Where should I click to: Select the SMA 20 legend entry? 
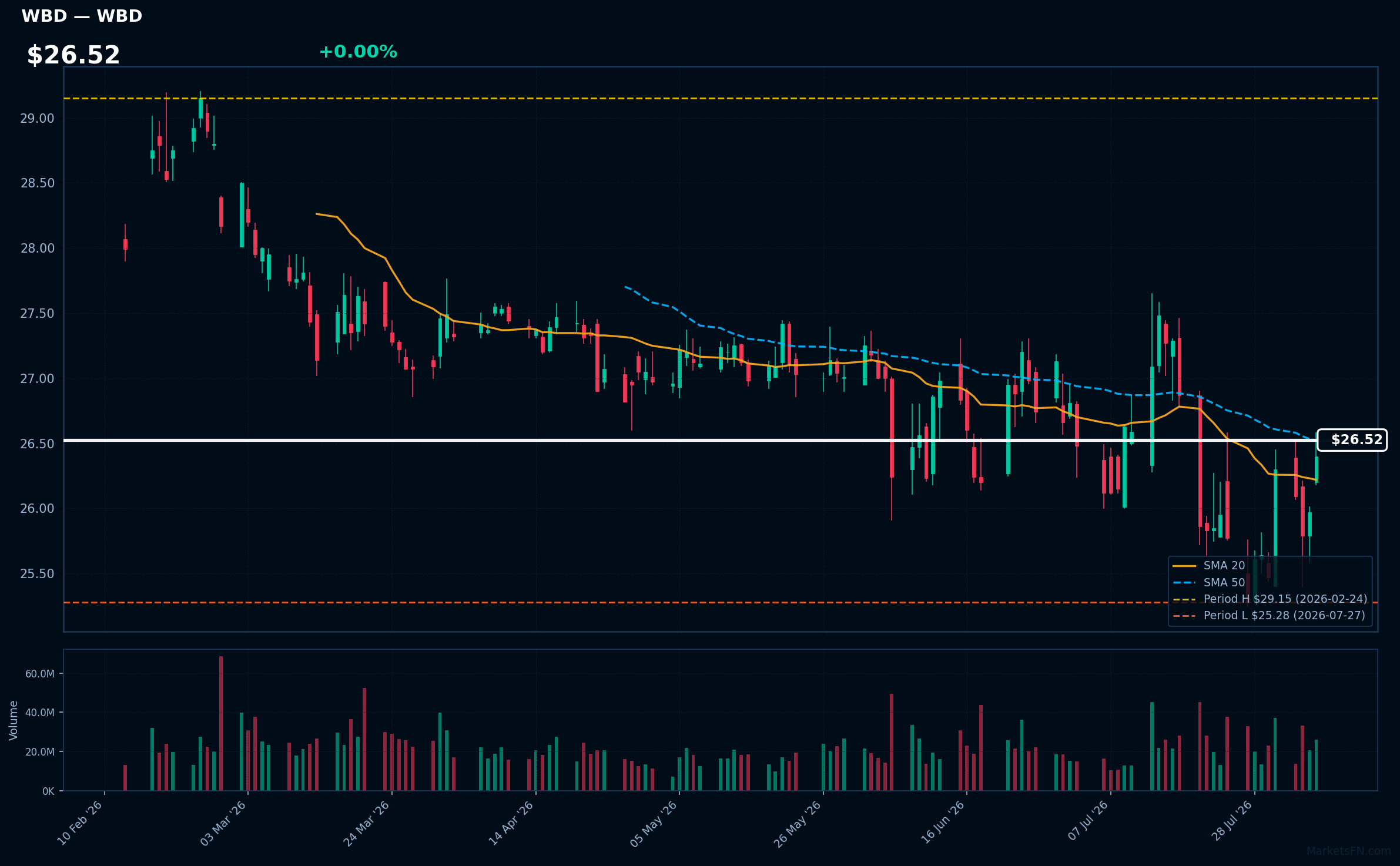tap(1208, 566)
